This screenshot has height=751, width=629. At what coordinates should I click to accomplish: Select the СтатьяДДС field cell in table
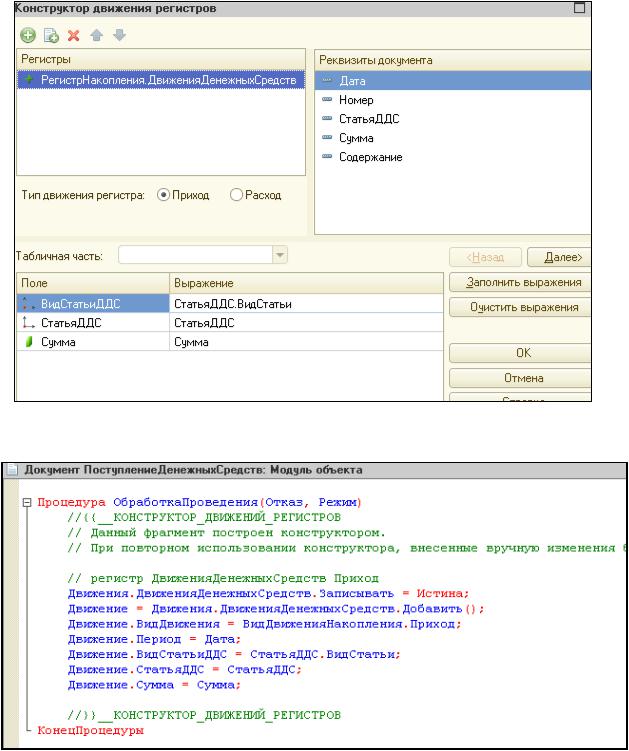point(93,323)
